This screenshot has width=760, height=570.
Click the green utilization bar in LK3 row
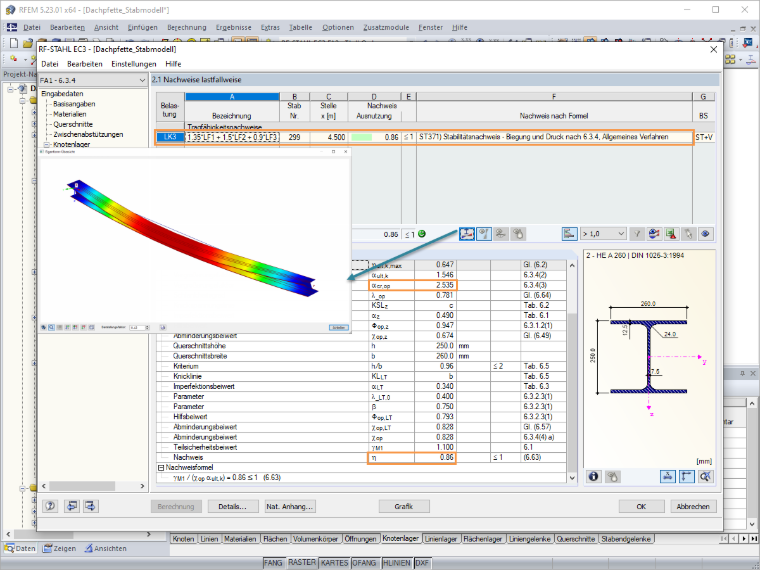pos(361,138)
